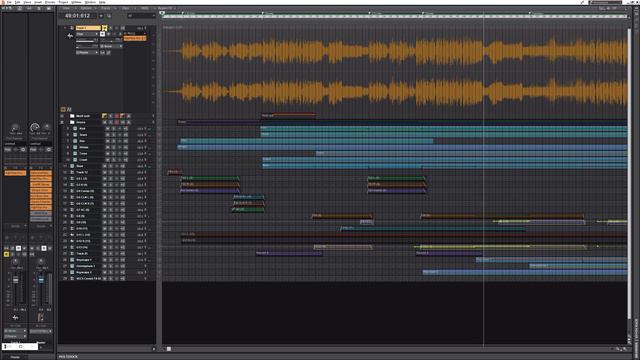
Task: Solo the Keyscape 2 track
Action: tap(111, 272)
